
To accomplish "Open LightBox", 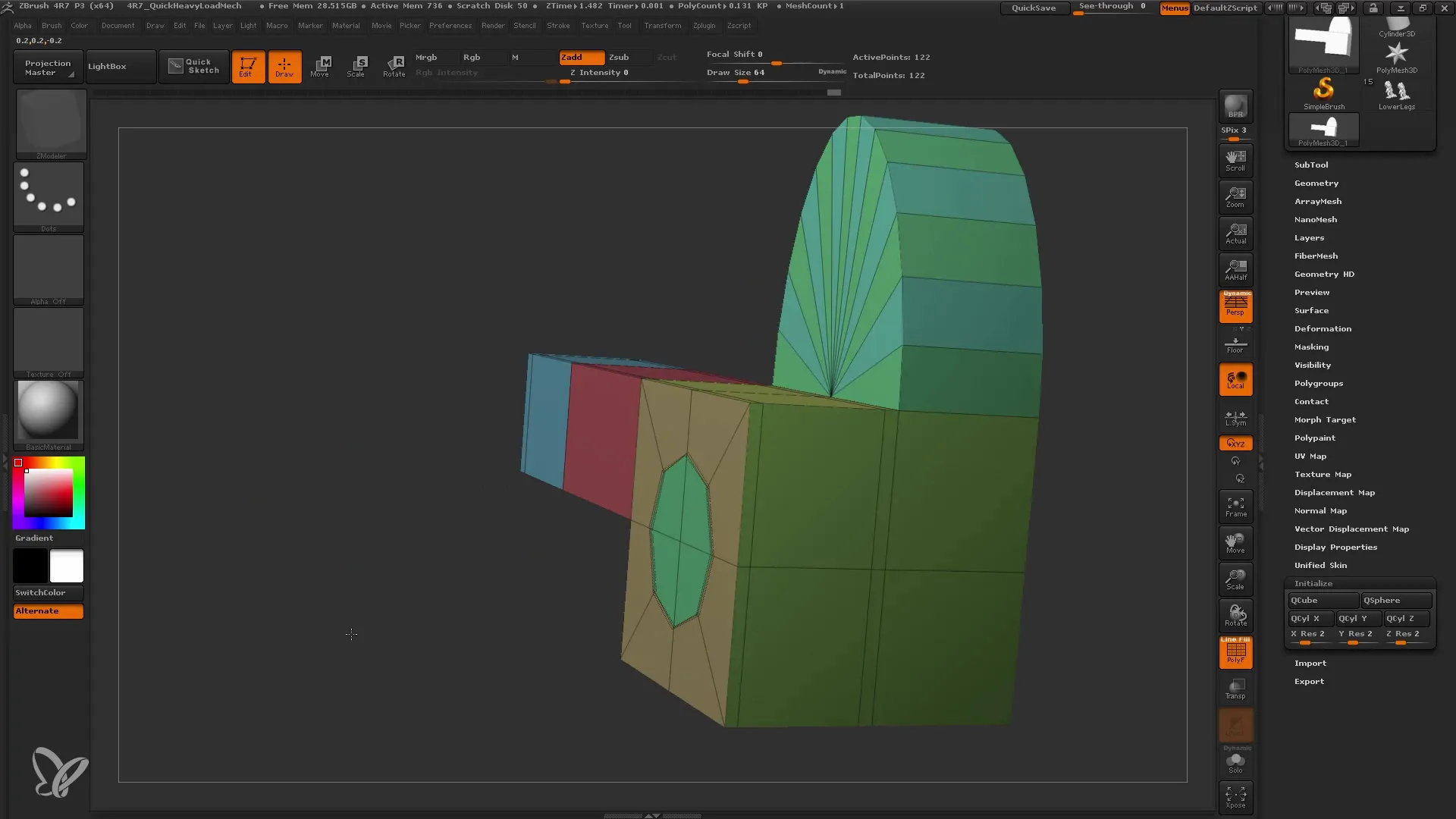I will click(121, 66).
